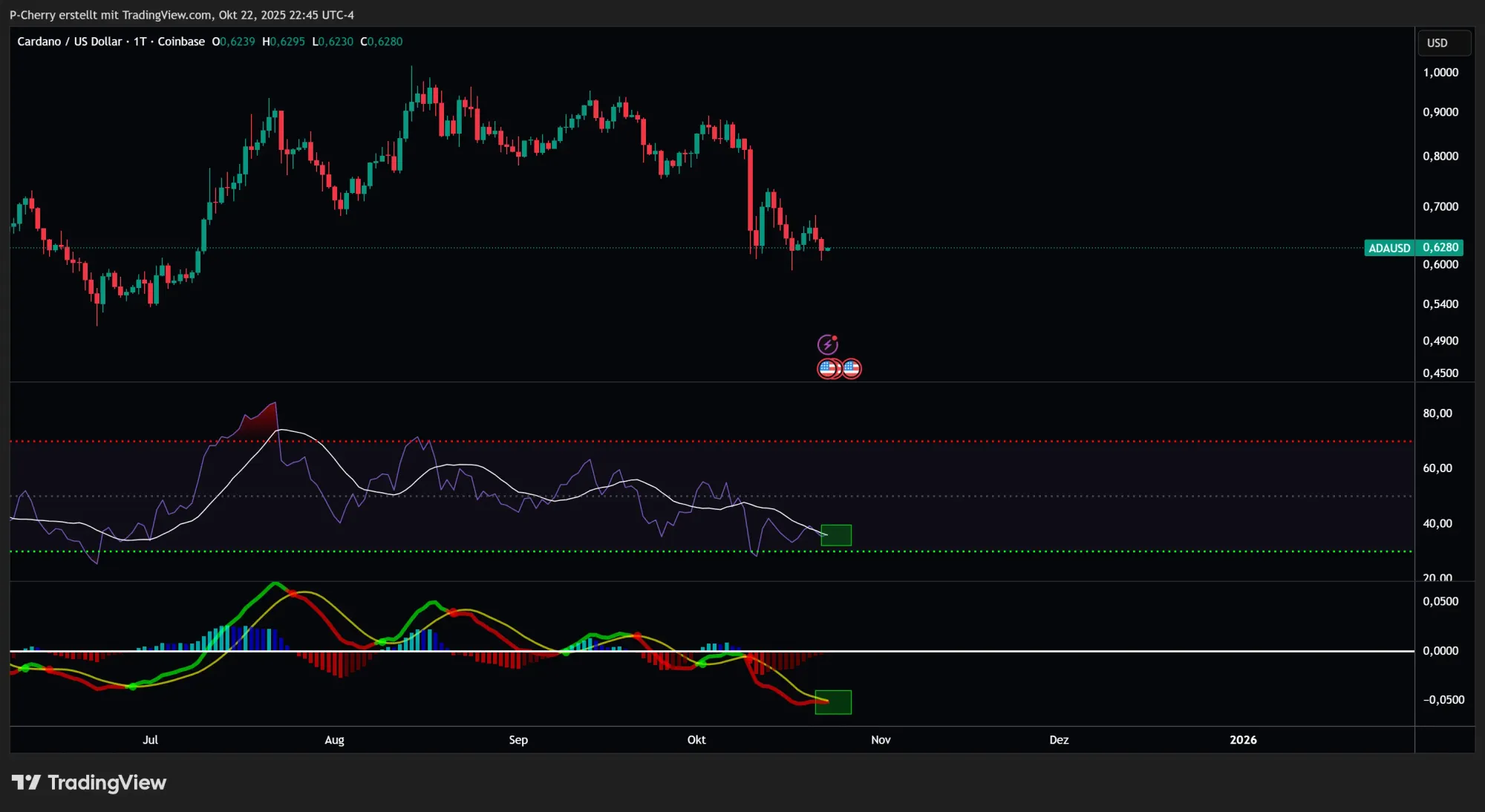Click the 1T timeframe label in legend

point(140,42)
